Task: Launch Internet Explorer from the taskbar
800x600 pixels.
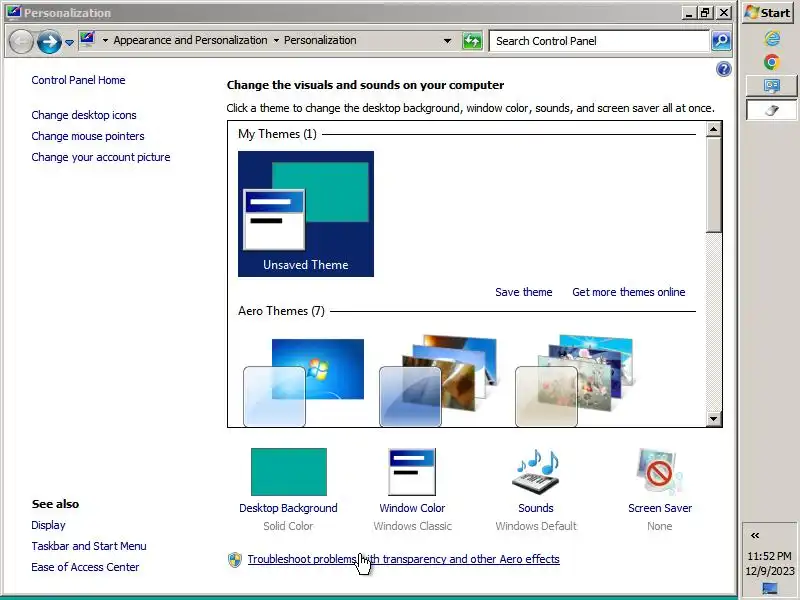Action: coord(771,39)
